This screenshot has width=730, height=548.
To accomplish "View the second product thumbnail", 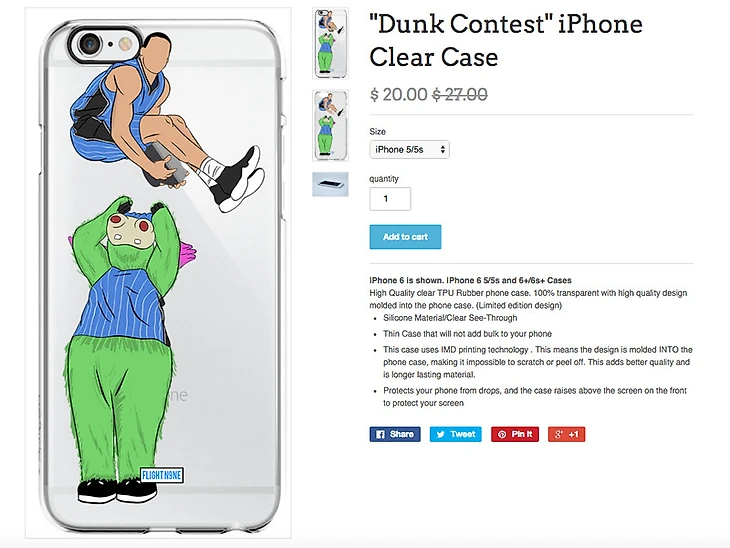I will pos(330,125).
